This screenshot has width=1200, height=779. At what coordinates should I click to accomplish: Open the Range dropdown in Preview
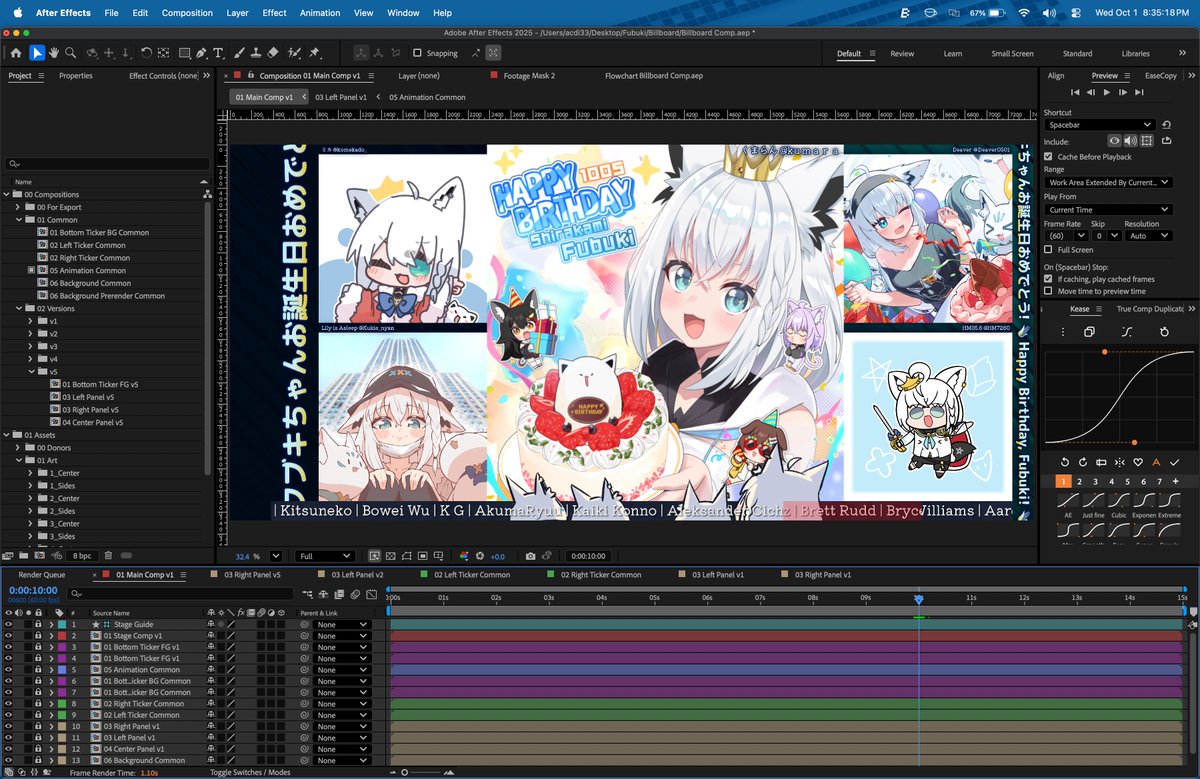point(1108,183)
